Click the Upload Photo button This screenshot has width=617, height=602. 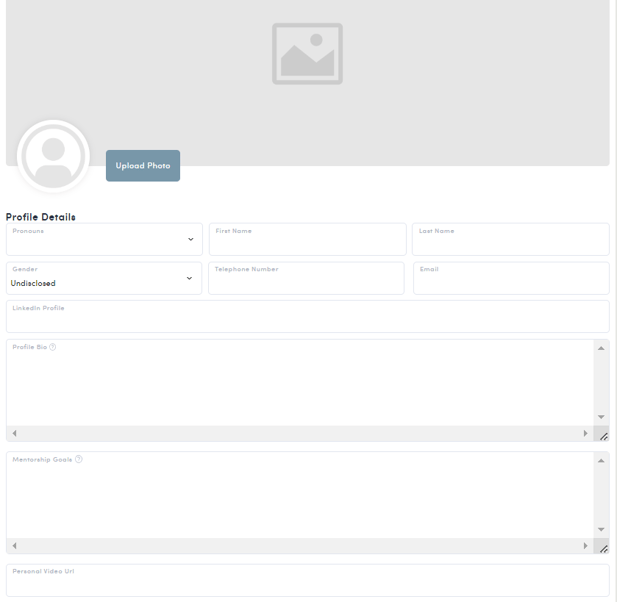[143, 166]
